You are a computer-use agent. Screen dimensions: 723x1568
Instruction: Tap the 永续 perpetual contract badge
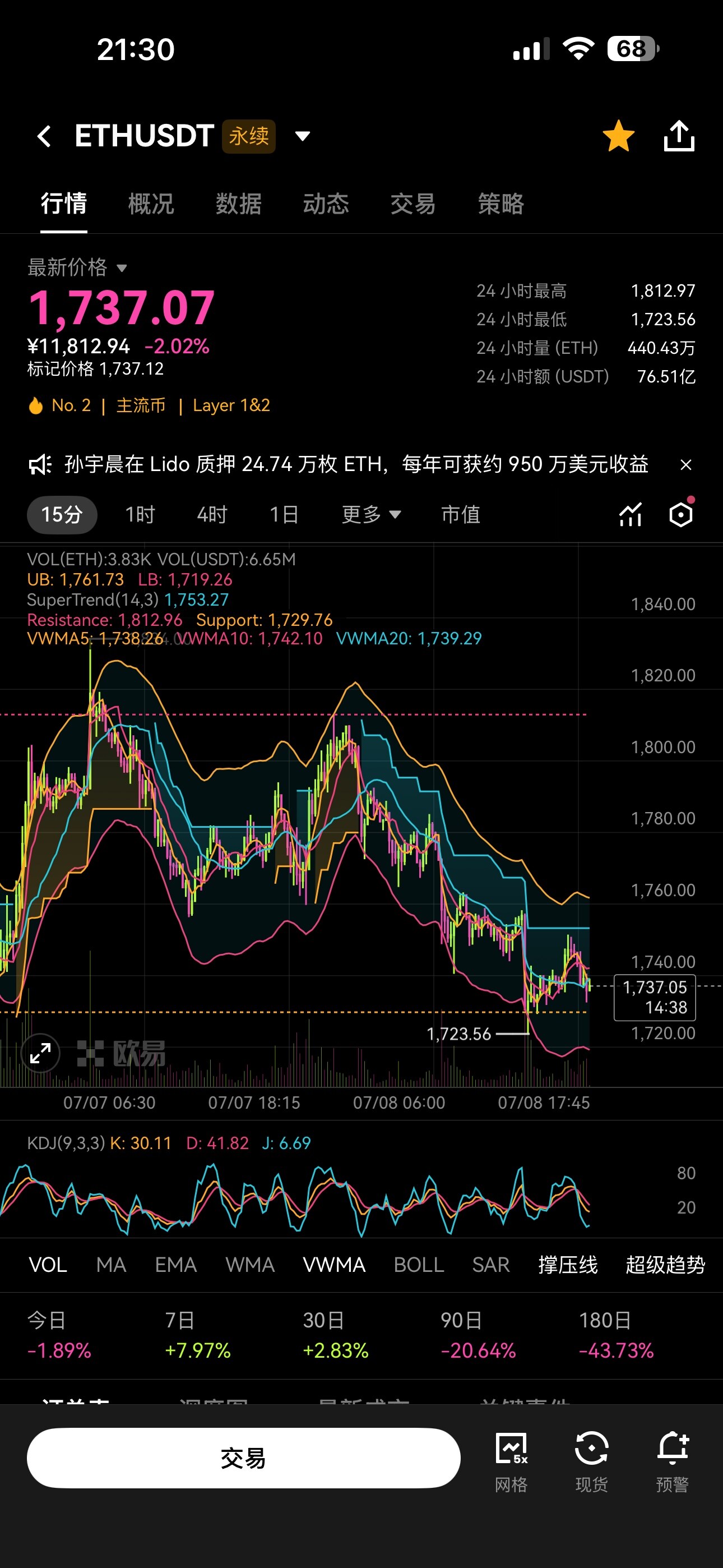(249, 136)
